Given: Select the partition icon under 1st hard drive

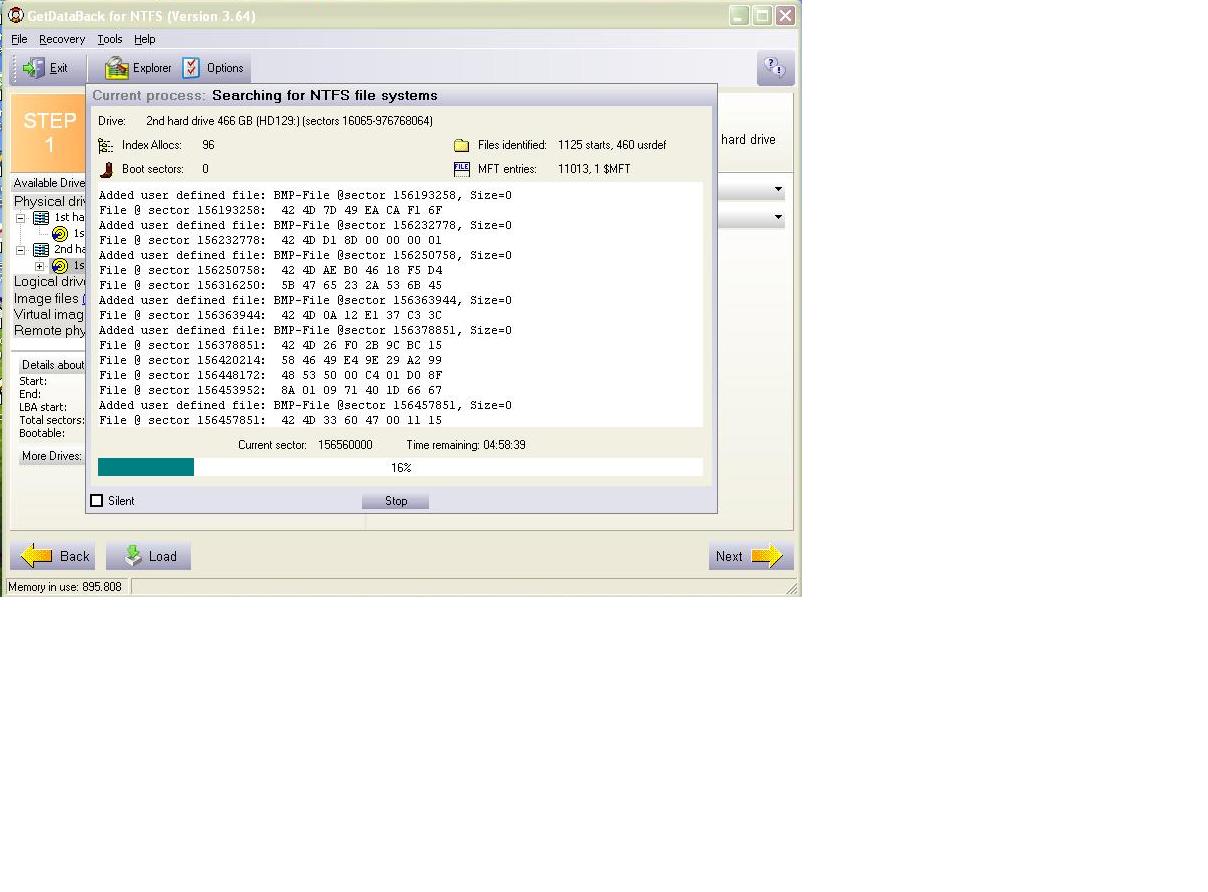Looking at the screenshot, I should click(60, 233).
